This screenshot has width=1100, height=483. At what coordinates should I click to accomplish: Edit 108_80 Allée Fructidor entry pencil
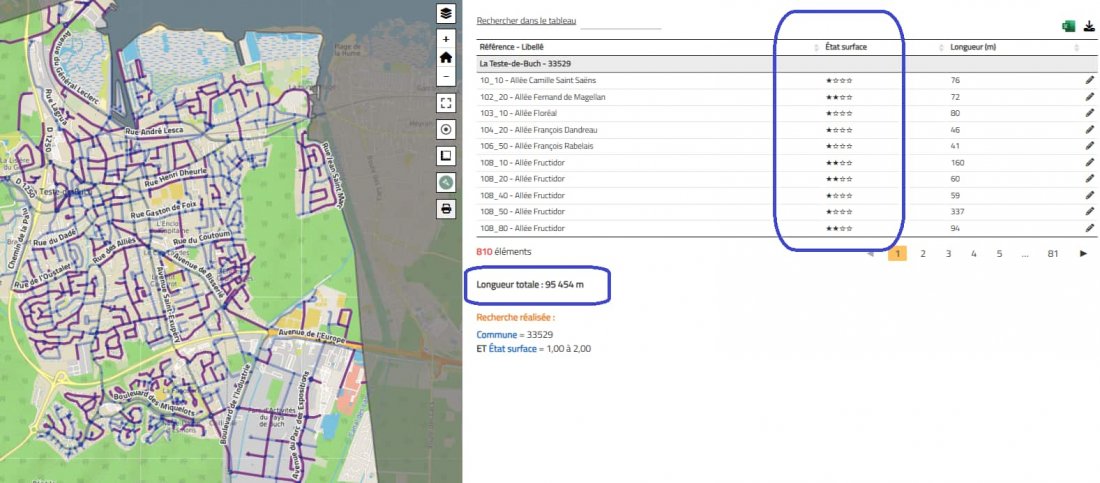(1089, 228)
